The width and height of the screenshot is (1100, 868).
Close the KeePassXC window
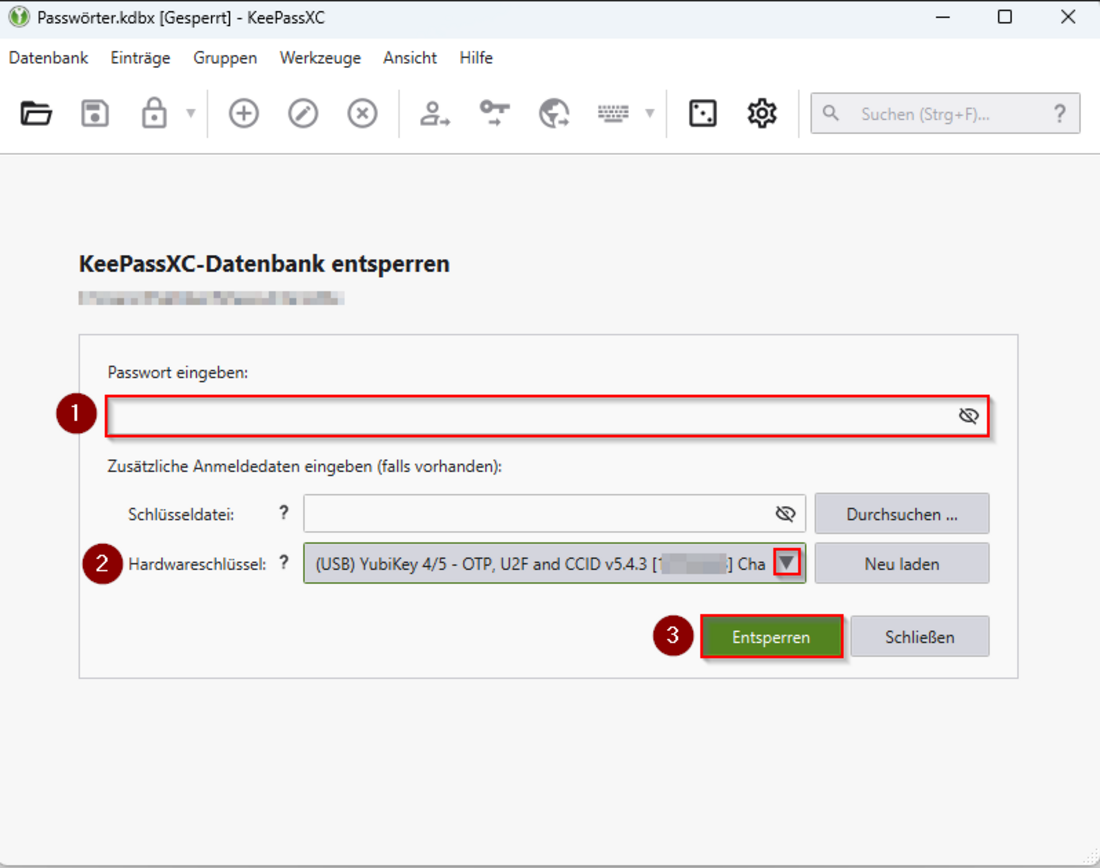click(1068, 17)
